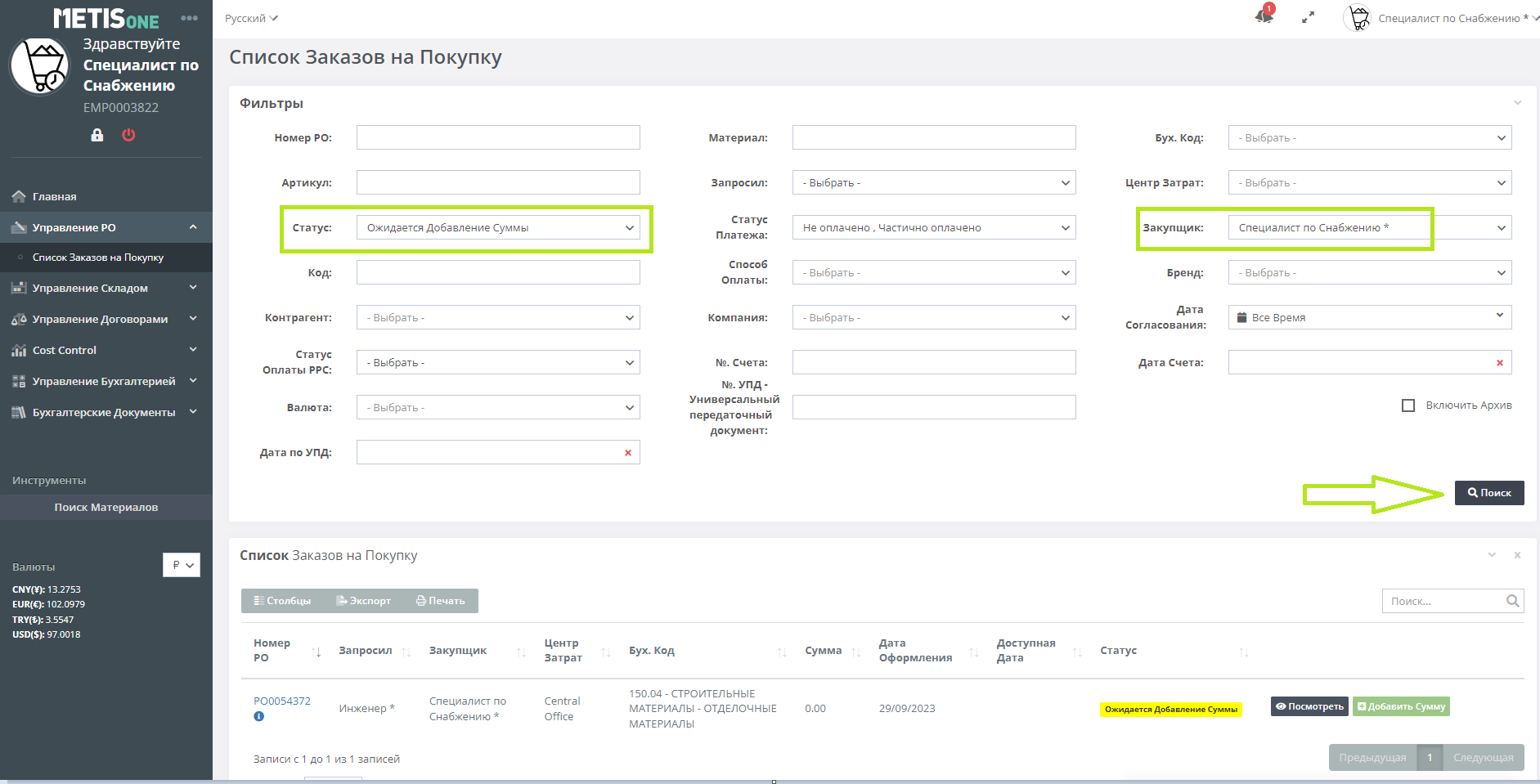
Task: Click the Столбцы button
Action: point(282,601)
